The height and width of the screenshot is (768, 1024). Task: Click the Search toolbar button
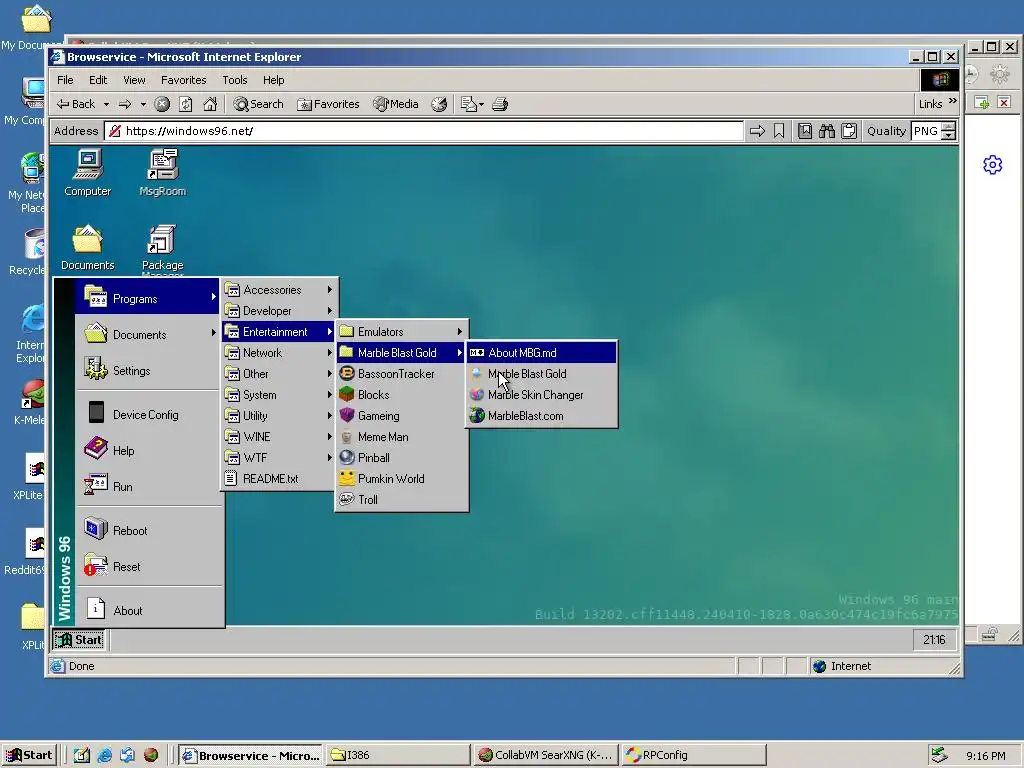tap(259, 104)
